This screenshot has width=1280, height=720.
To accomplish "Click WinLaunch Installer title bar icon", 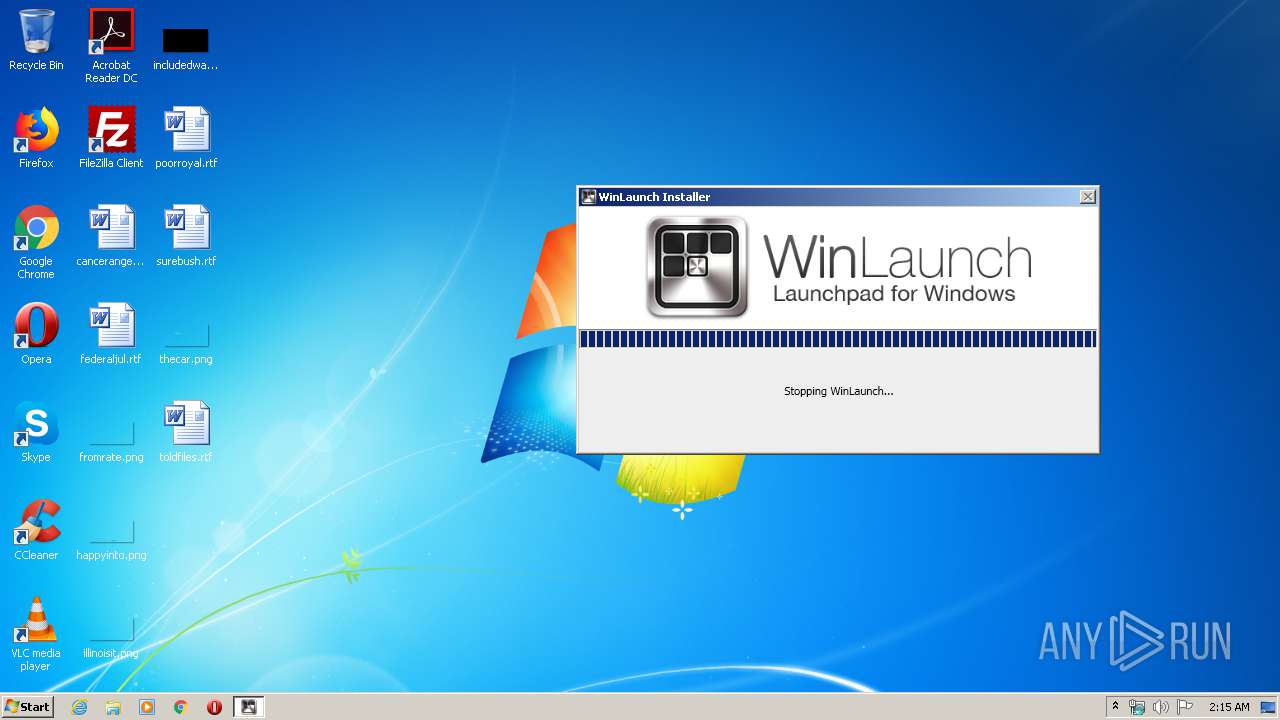I will pos(589,197).
